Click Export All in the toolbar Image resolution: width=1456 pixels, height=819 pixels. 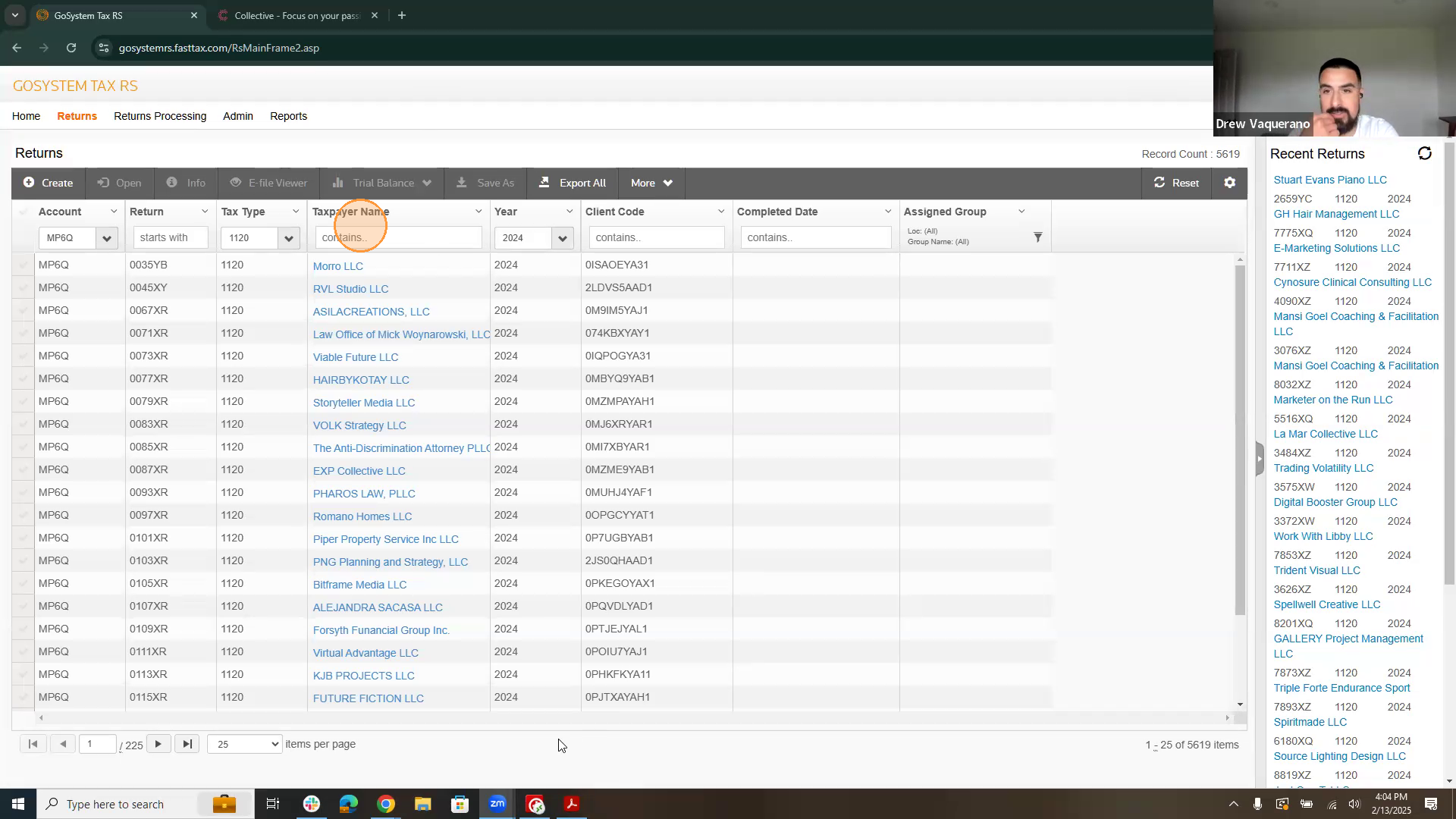click(573, 183)
